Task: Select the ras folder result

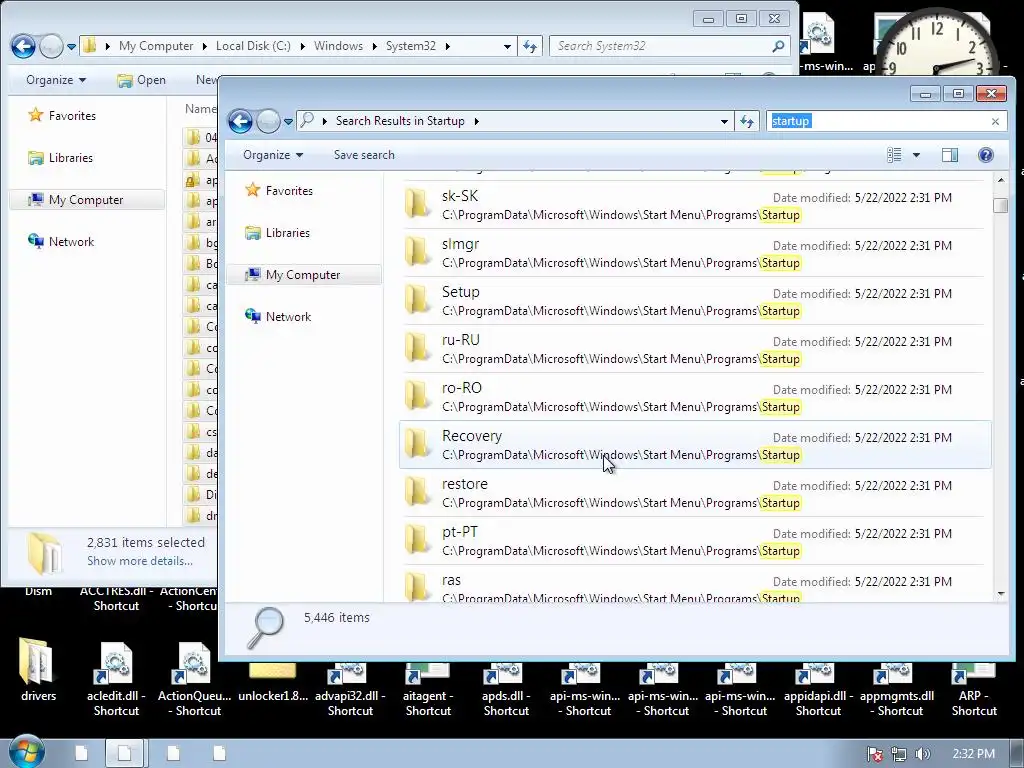Action: pos(694,584)
